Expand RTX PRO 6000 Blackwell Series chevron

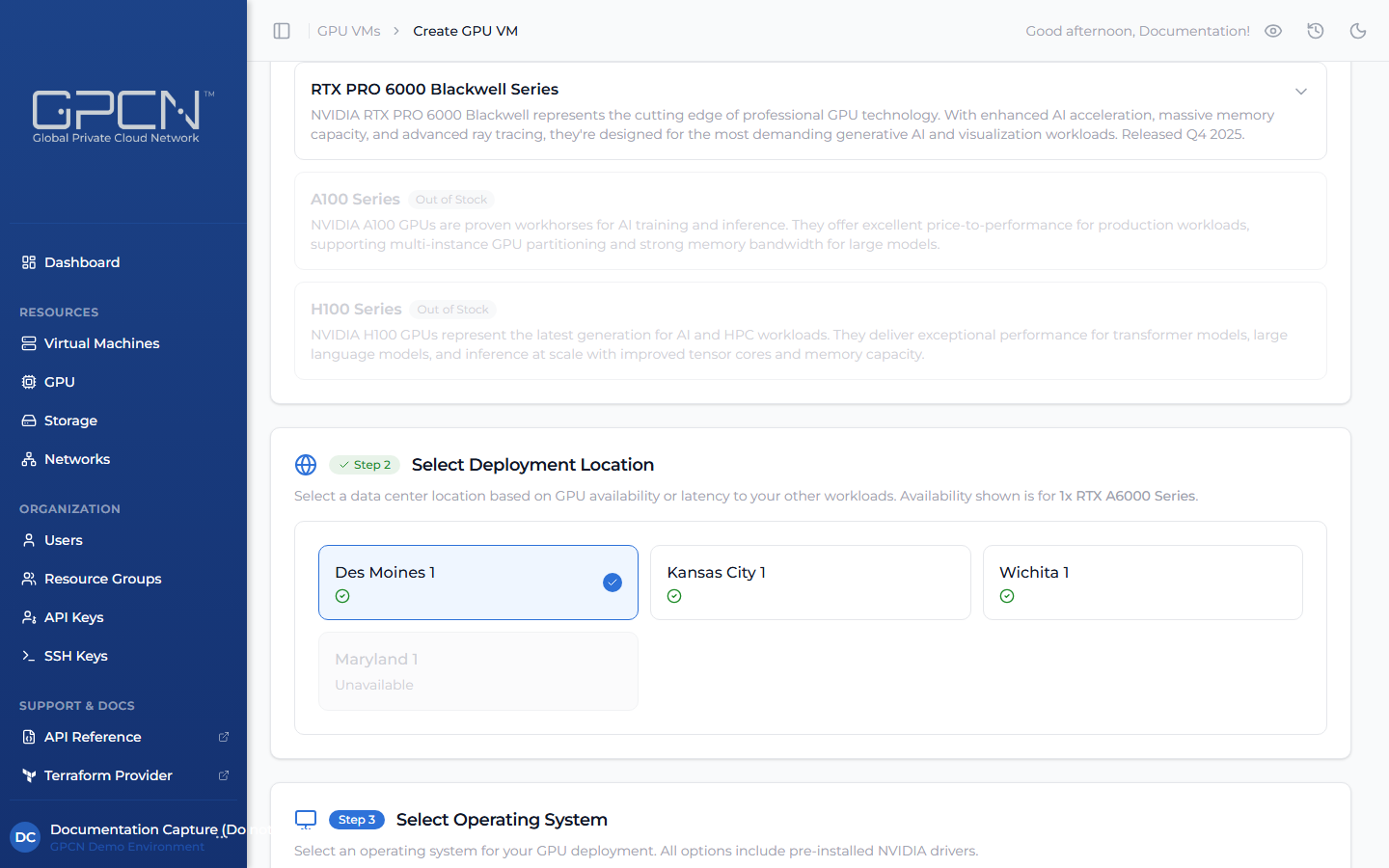coord(1301,92)
